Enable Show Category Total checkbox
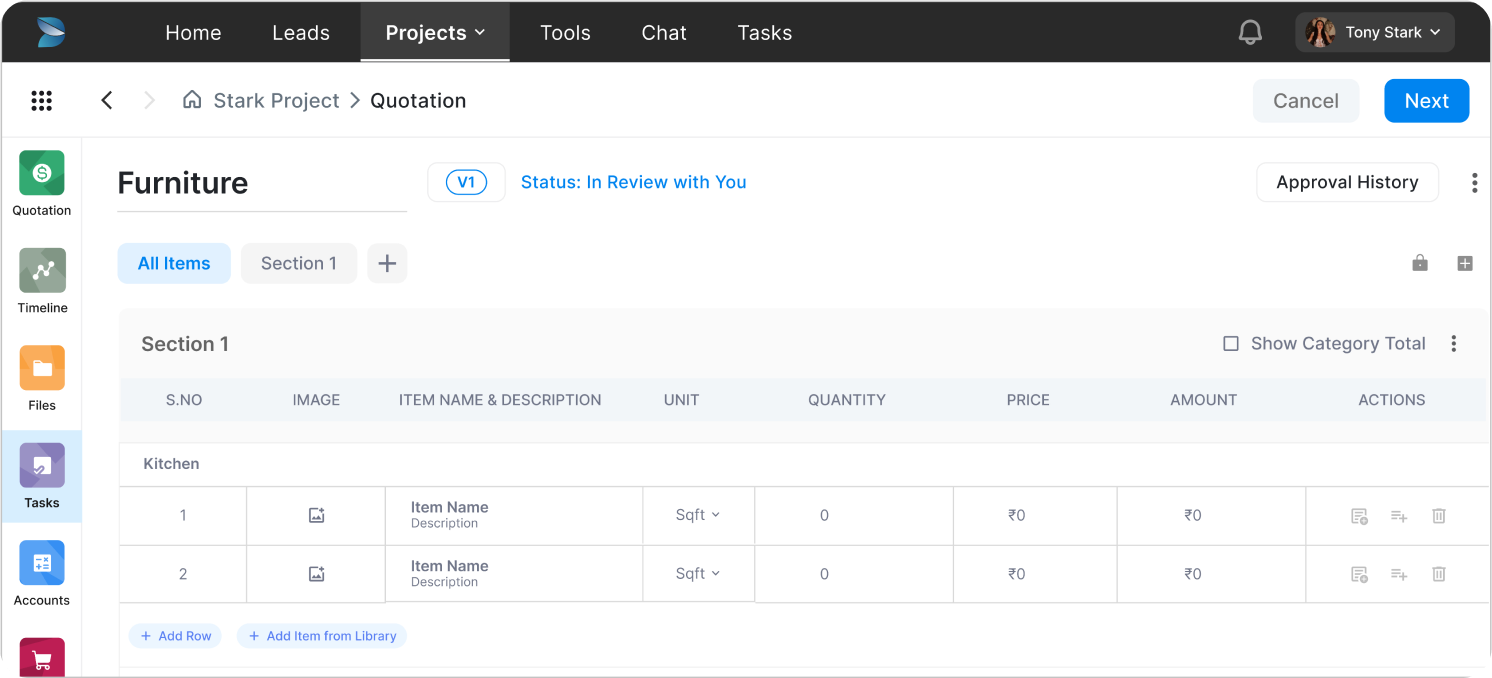 tap(1231, 344)
